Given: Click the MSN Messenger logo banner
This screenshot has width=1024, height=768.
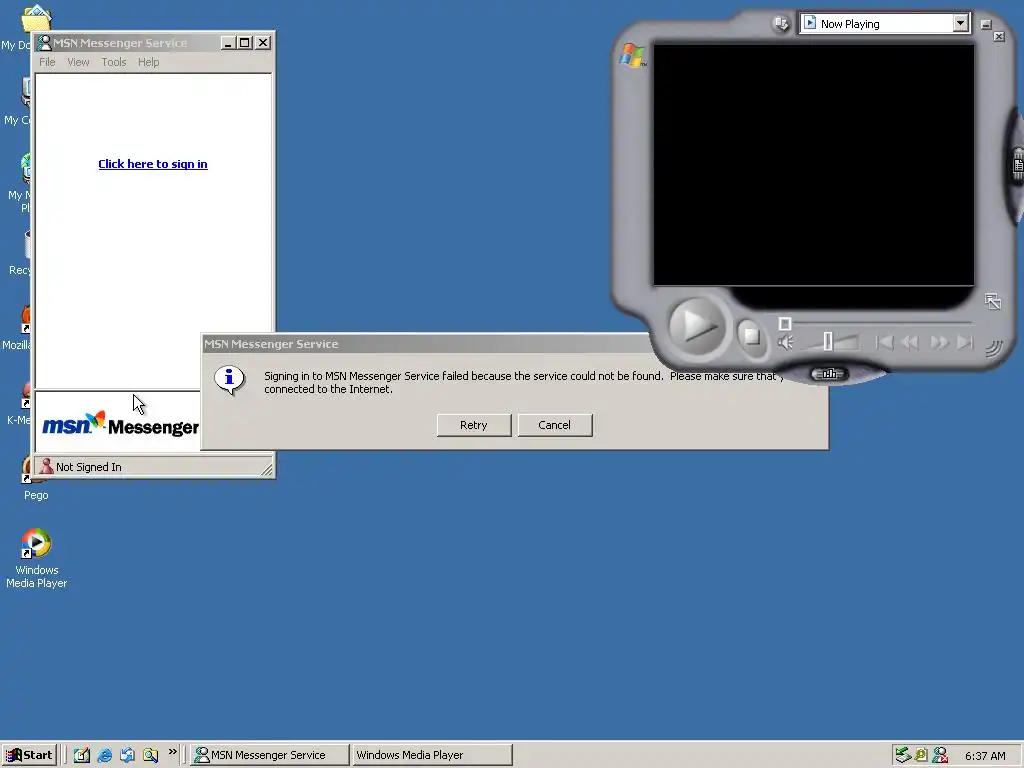Looking at the screenshot, I should click(x=120, y=425).
